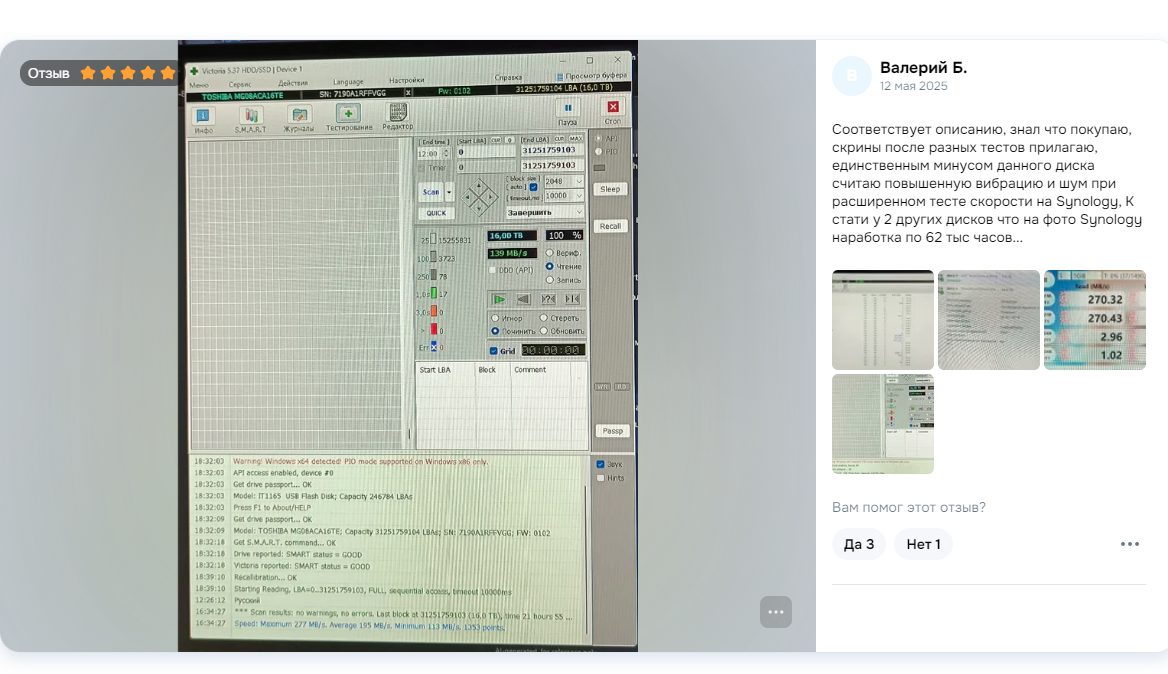This screenshot has height=674, width=1168.
Task: Click the butterfly seek icon
Action: 573,299
